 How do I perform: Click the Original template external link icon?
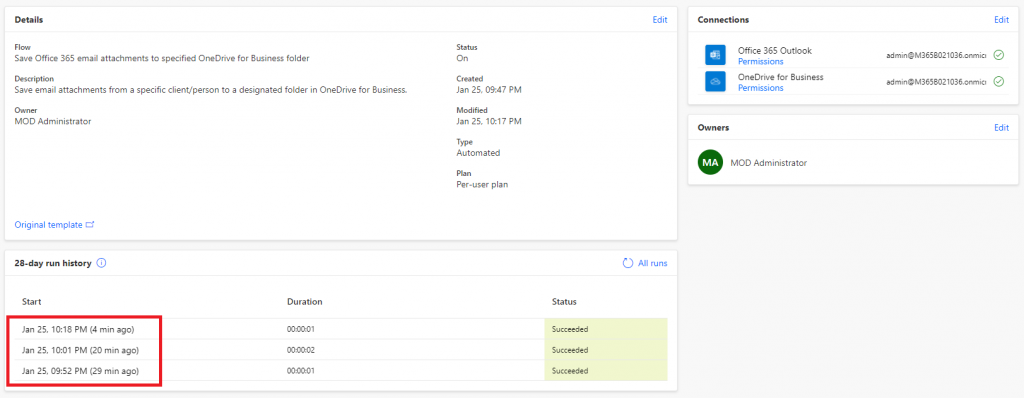click(90, 225)
